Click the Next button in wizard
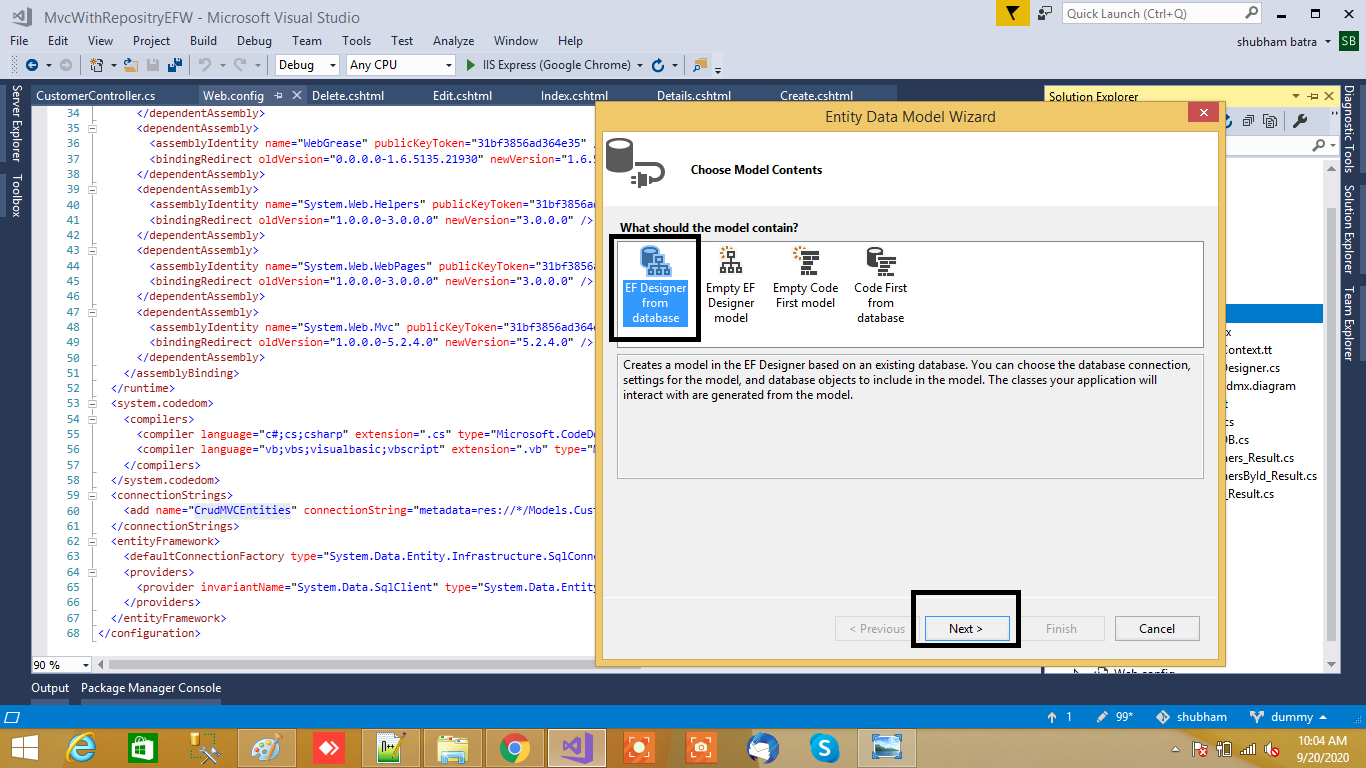1366x768 pixels. coord(966,629)
